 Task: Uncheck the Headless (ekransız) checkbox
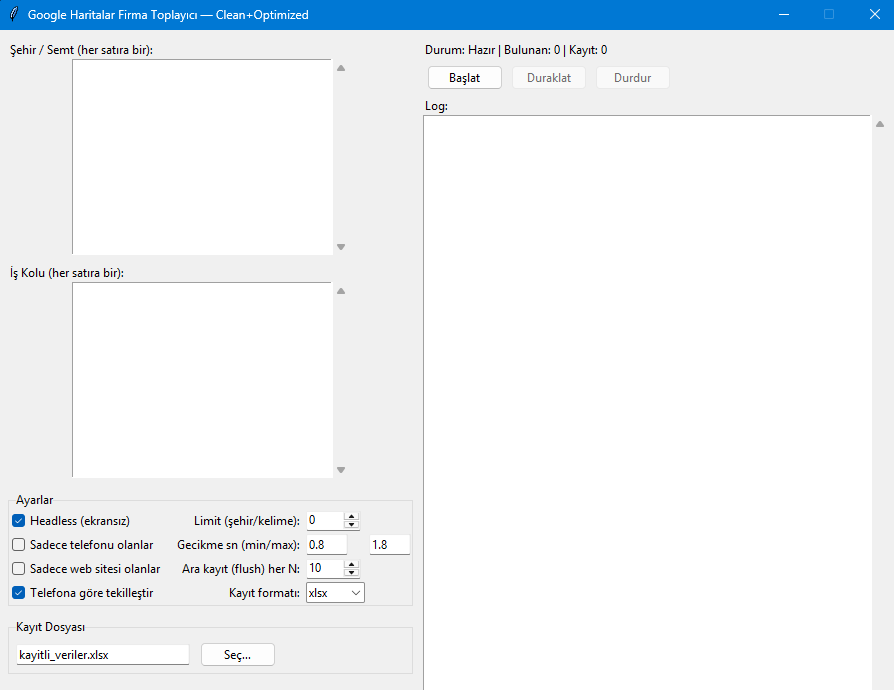click(x=19, y=521)
